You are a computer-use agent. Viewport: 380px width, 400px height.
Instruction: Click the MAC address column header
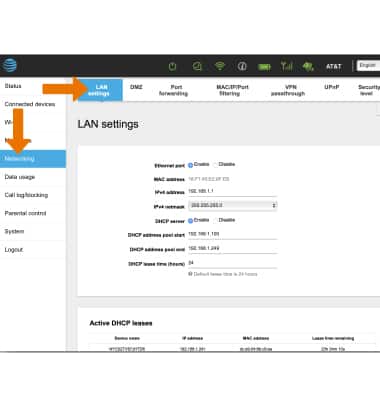pos(256,338)
